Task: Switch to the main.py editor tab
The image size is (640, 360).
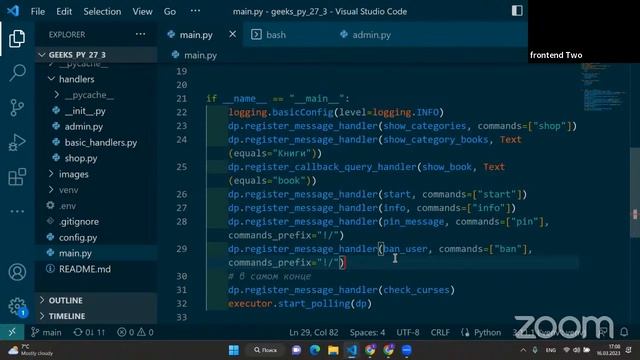Action: click(196, 35)
